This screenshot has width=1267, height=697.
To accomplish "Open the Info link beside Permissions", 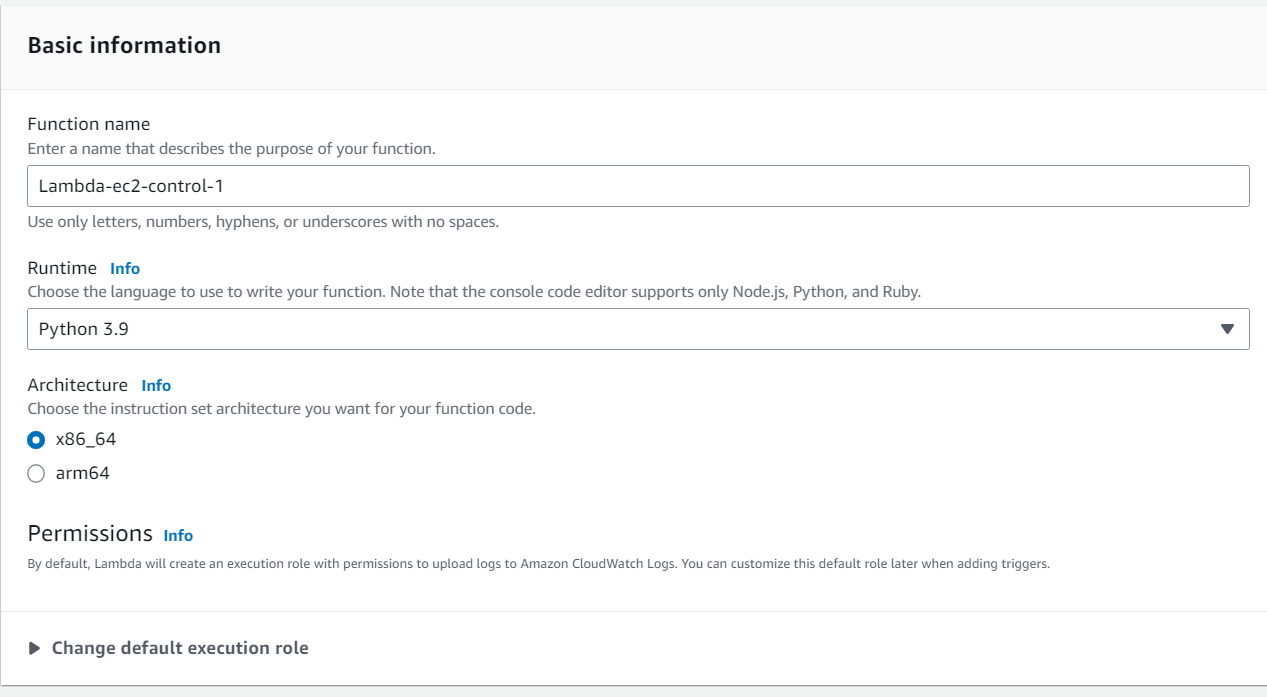I will pyautogui.click(x=178, y=535).
